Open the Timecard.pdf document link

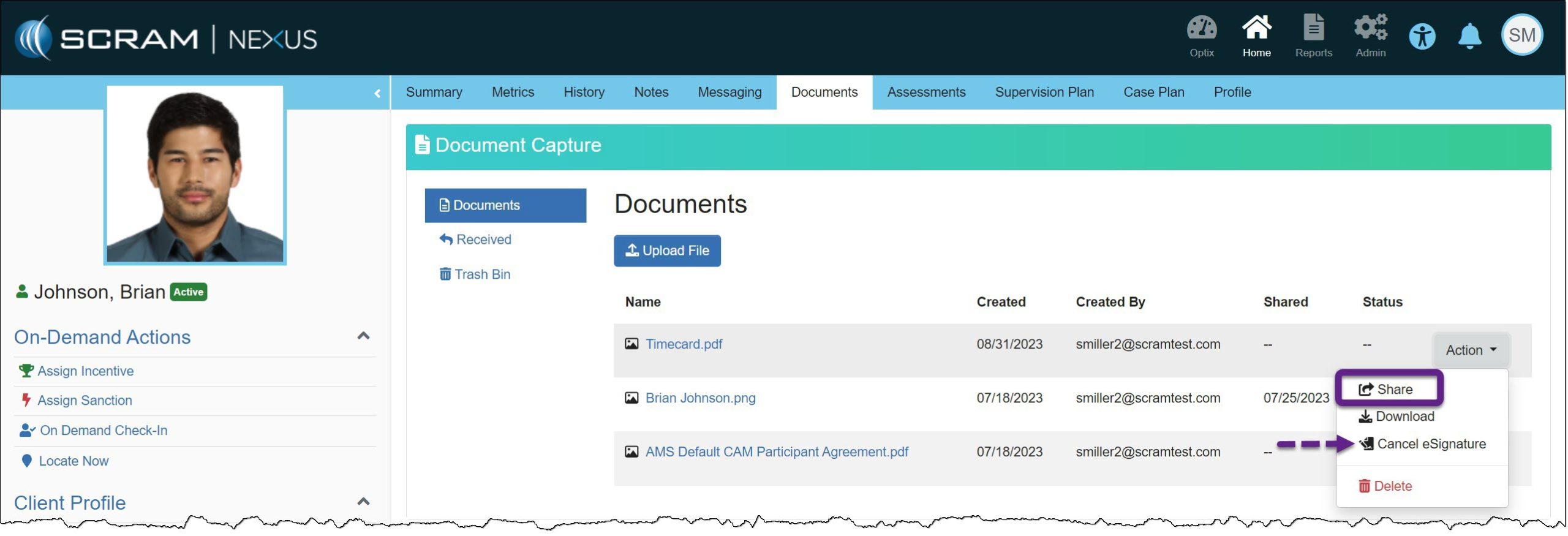click(684, 344)
